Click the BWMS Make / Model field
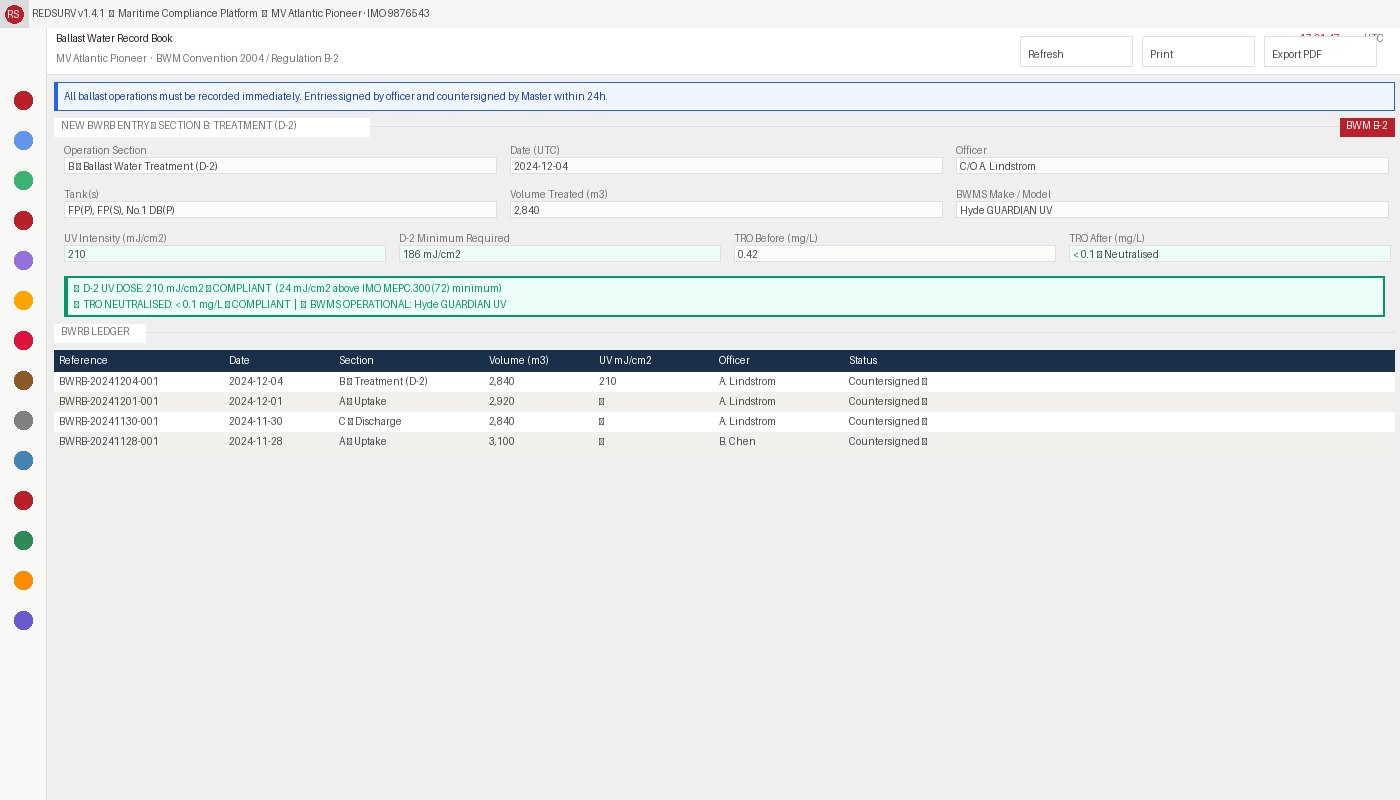Screen dimensions: 1400x800 pyautogui.click(x=1172, y=210)
